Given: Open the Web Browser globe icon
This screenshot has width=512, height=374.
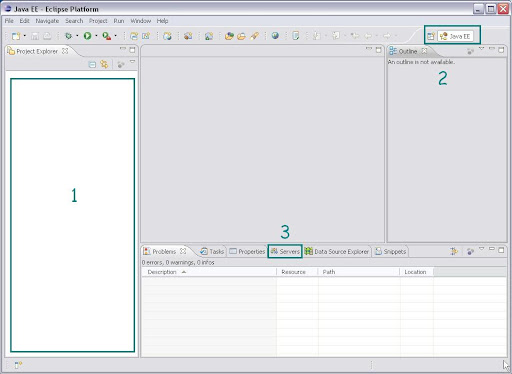Looking at the screenshot, I should (x=275, y=36).
